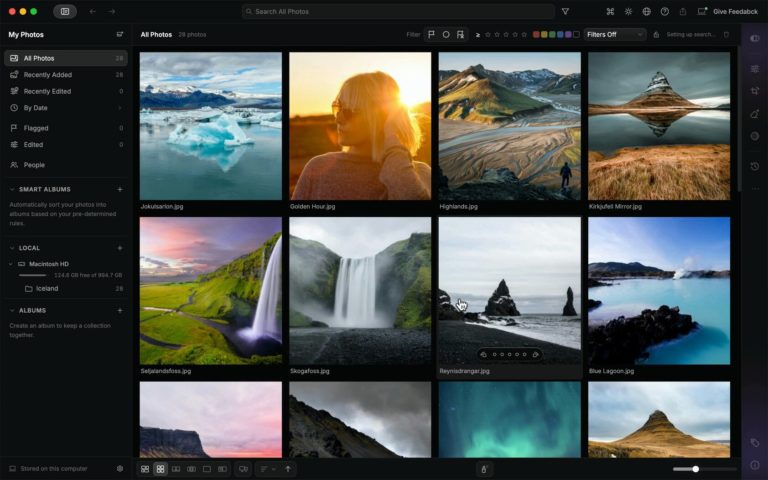Toggle the flagged filter flag icon

[432, 34]
